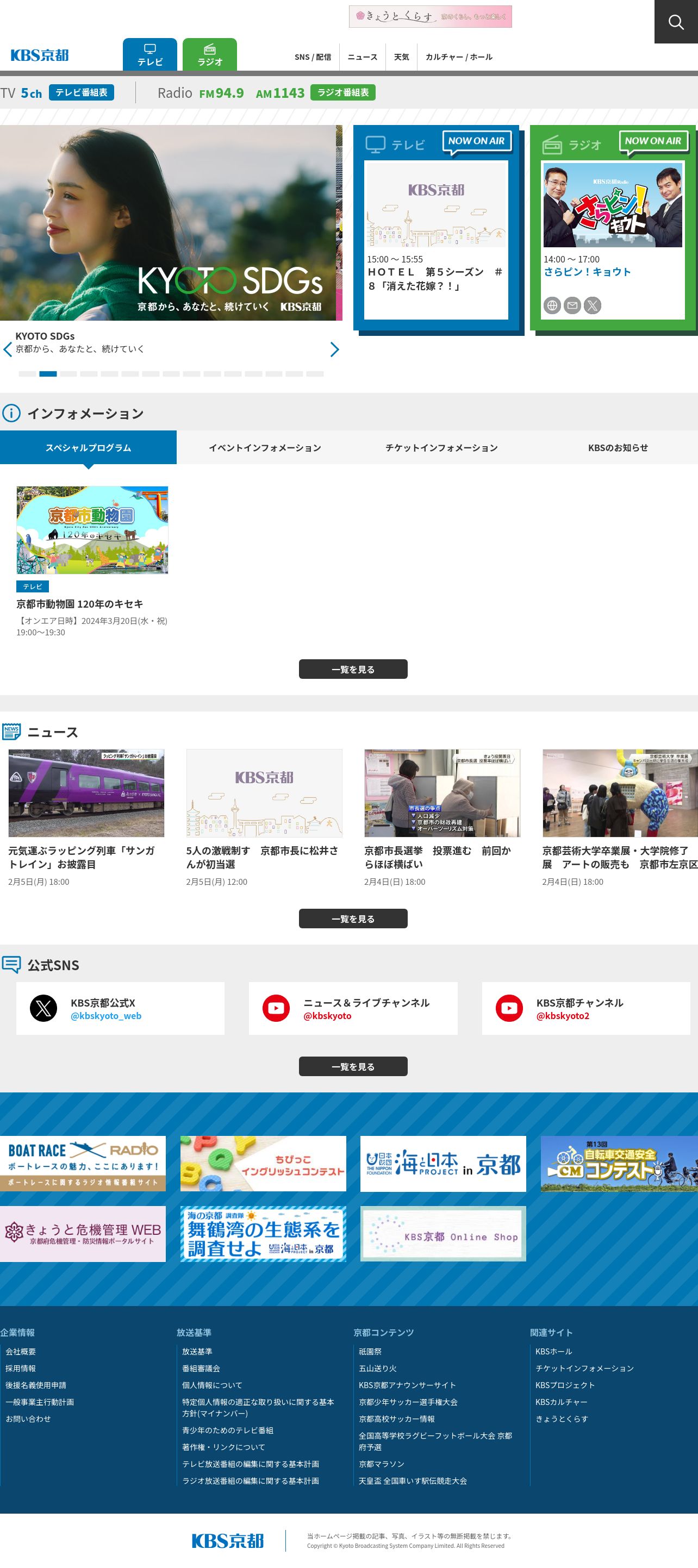
Task: Open きょうと危機管理 WEB banner
Action: (83, 1234)
